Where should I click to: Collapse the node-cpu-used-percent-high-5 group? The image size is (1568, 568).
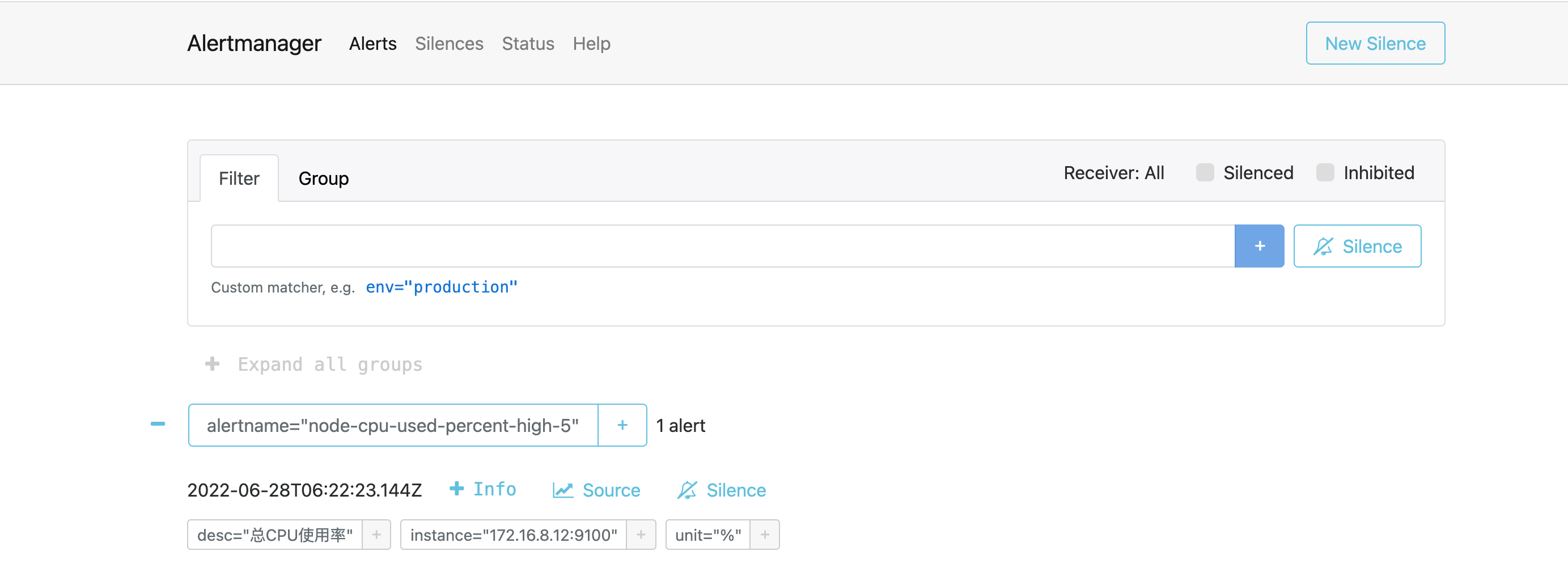tap(158, 425)
